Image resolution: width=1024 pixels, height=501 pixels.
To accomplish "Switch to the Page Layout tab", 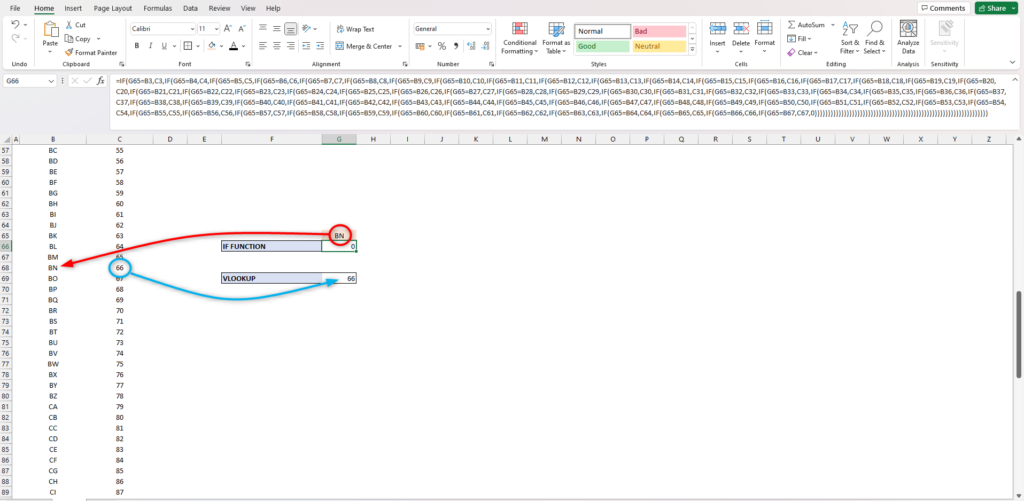I will click(112, 8).
